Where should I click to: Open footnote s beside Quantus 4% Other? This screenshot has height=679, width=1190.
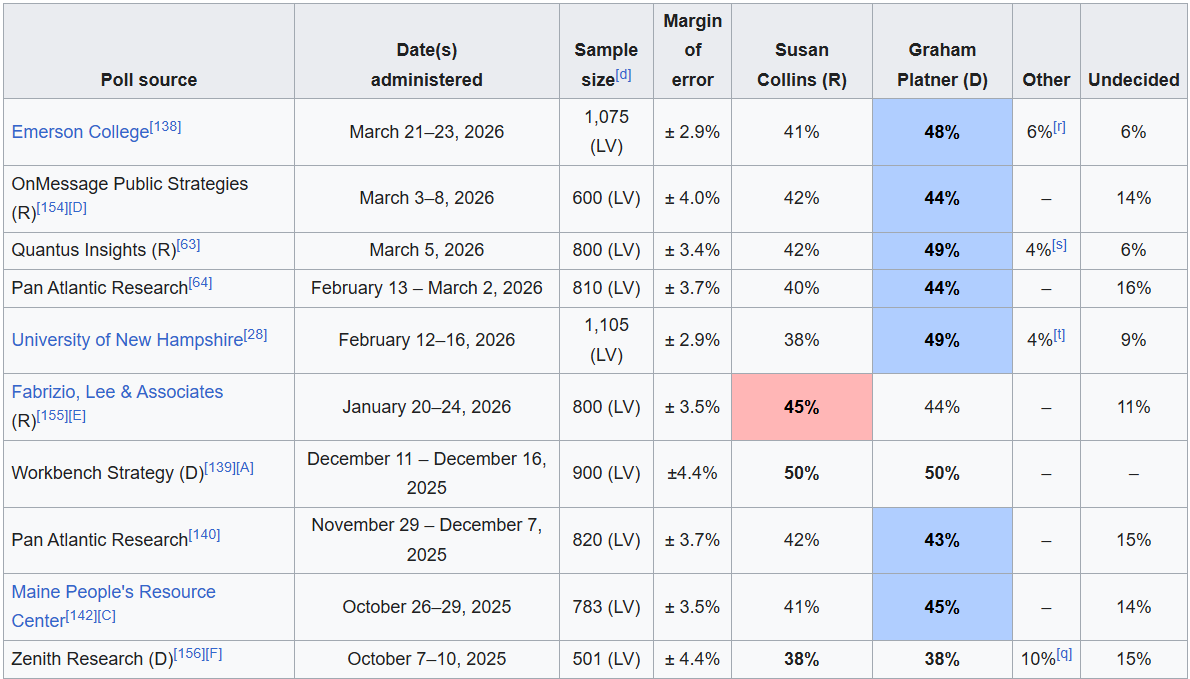coord(1059,245)
